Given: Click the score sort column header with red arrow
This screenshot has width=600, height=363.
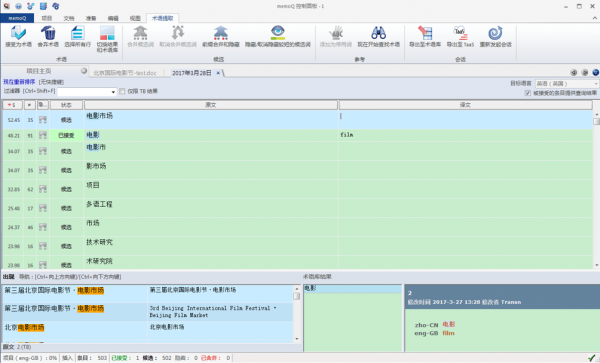Looking at the screenshot, I should (12, 105).
